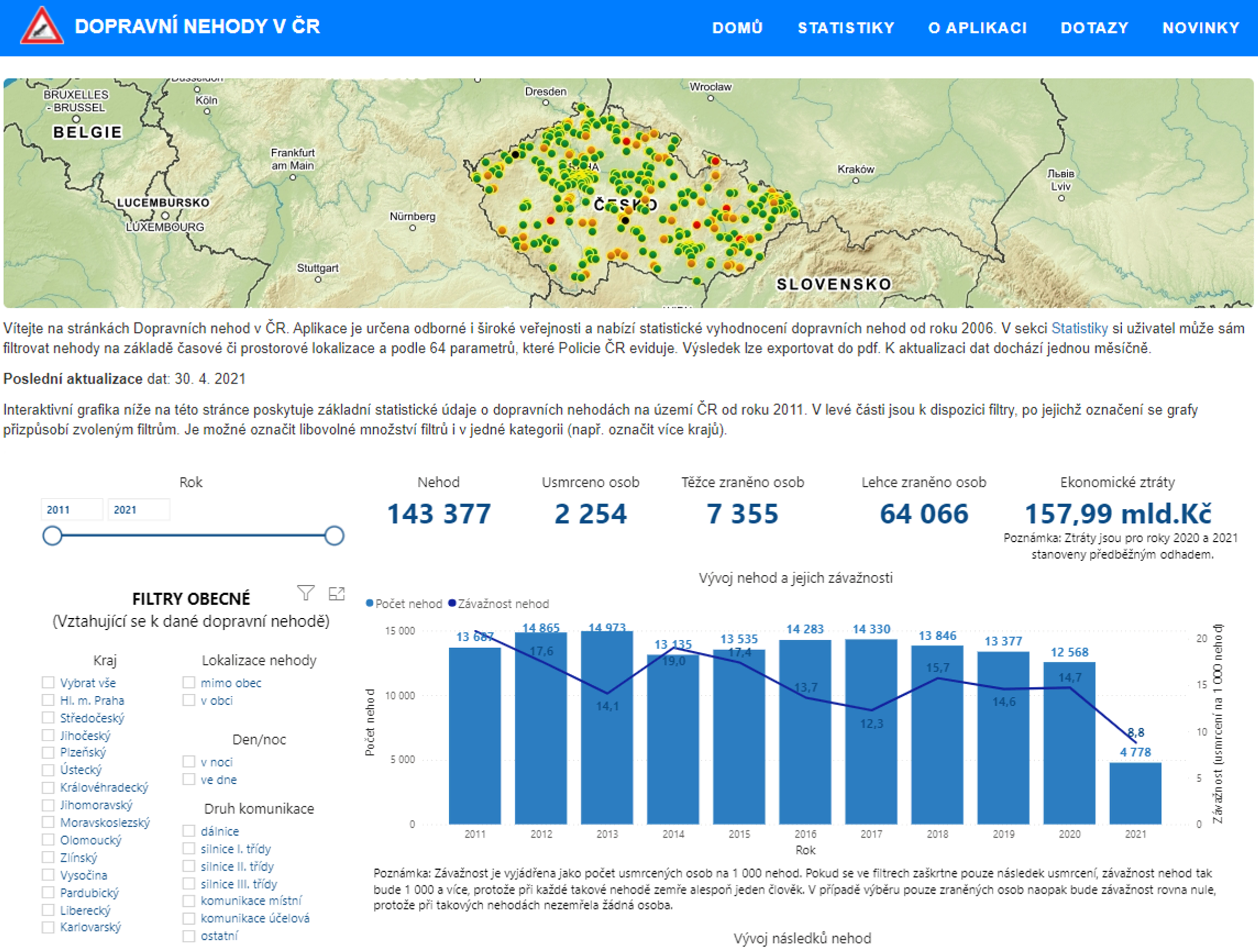Click the filter funnel icon
The width and height of the screenshot is (1258, 952).
(306, 594)
